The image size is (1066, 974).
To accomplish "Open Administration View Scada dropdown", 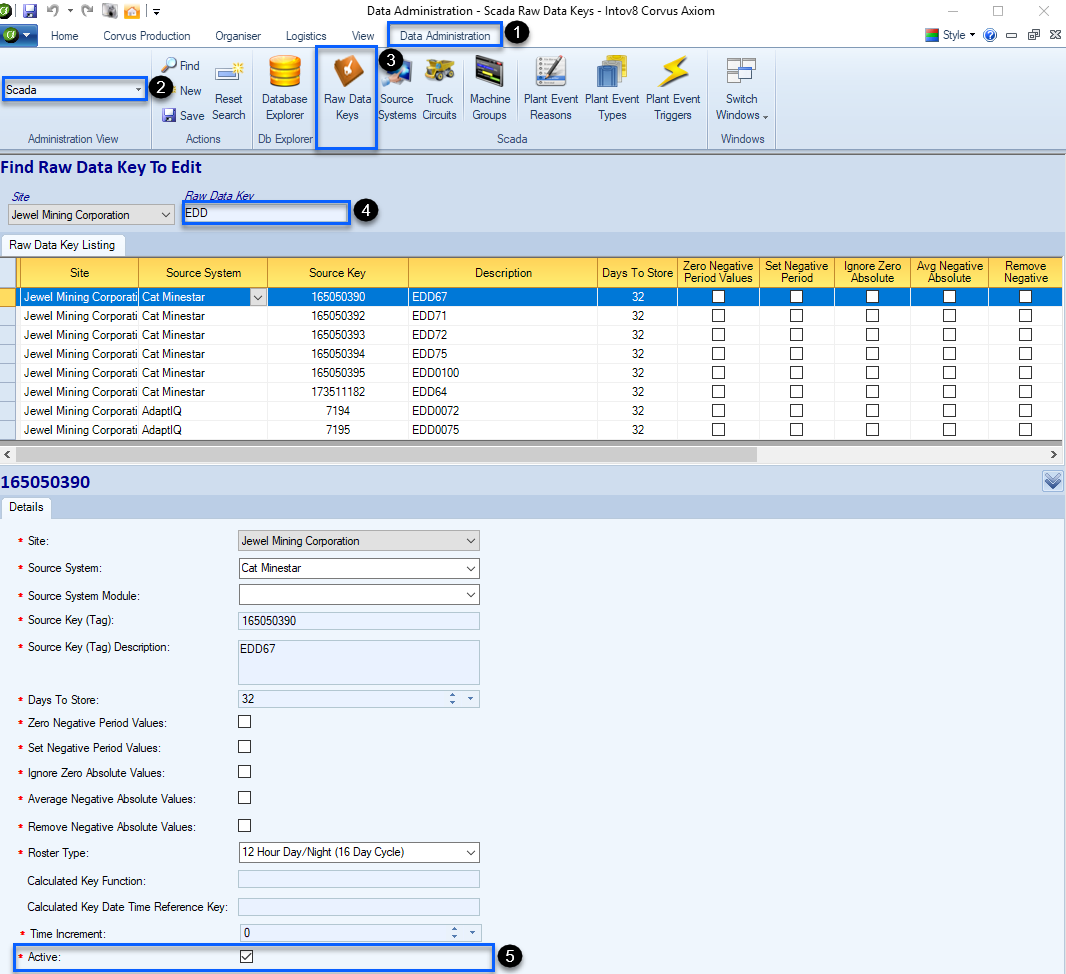I will click(x=138, y=90).
